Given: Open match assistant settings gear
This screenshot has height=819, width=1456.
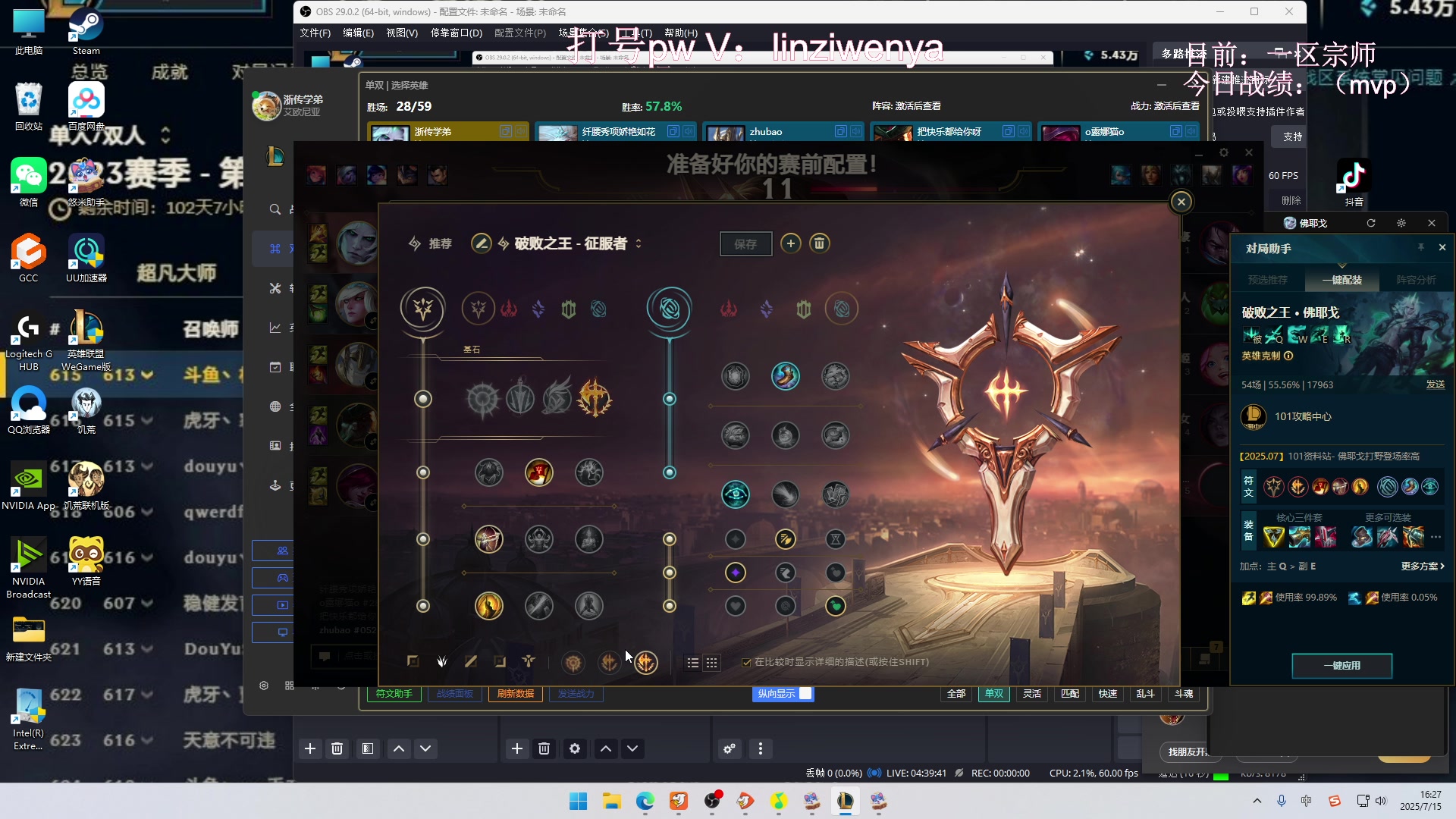Looking at the screenshot, I should click(x=1401, y=223).
